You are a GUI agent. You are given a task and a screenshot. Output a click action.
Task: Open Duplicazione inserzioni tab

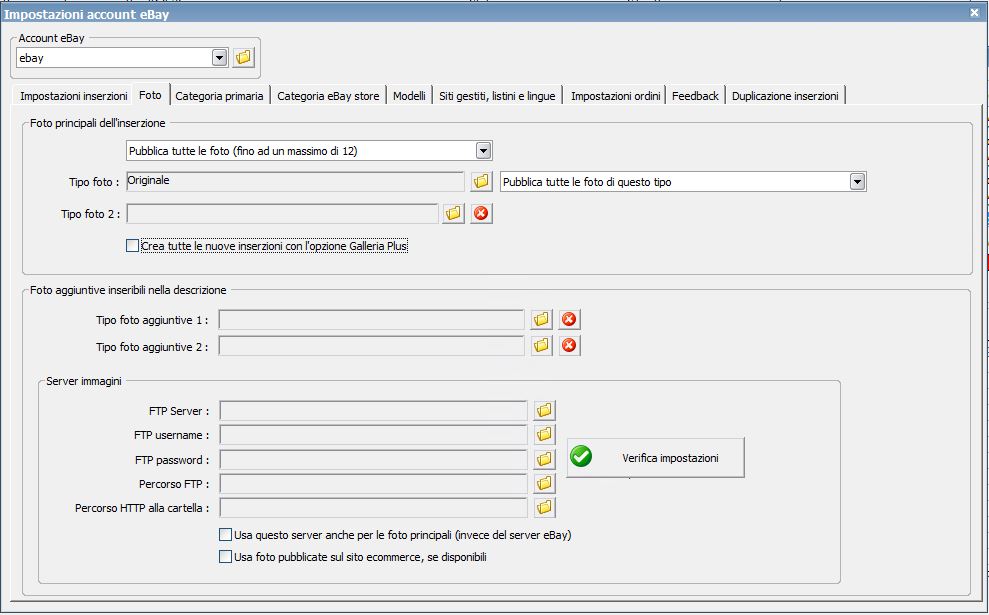click(x=785, y=96)
